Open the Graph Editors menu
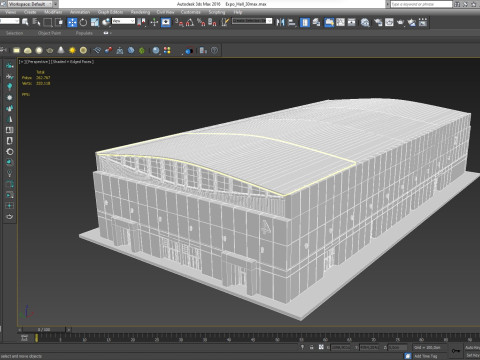480x360 pixels. (x=110, y=12)
